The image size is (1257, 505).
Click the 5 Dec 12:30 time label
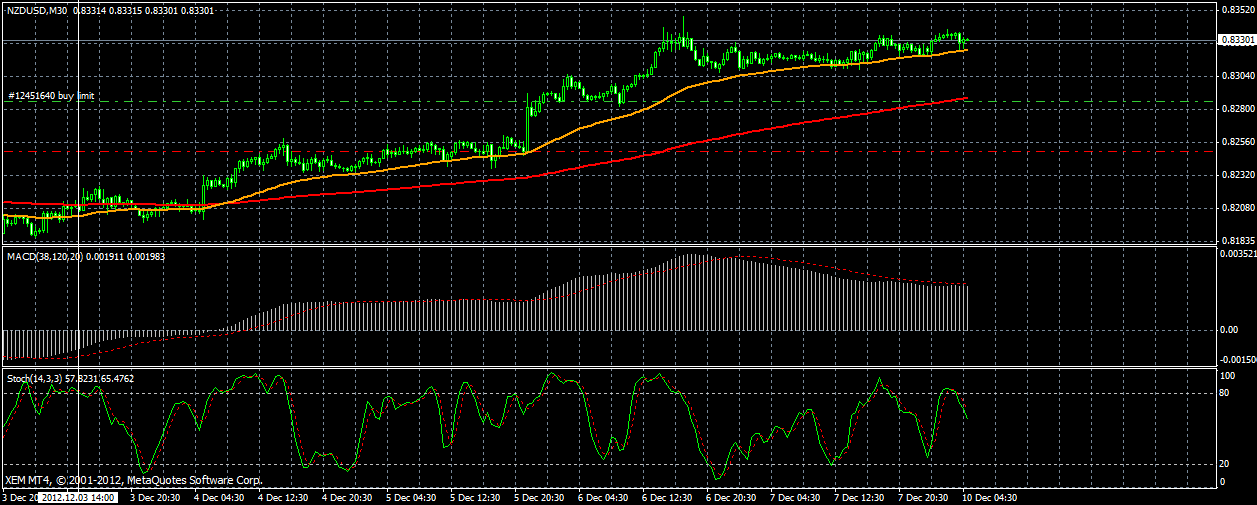(x=477, y=497)
